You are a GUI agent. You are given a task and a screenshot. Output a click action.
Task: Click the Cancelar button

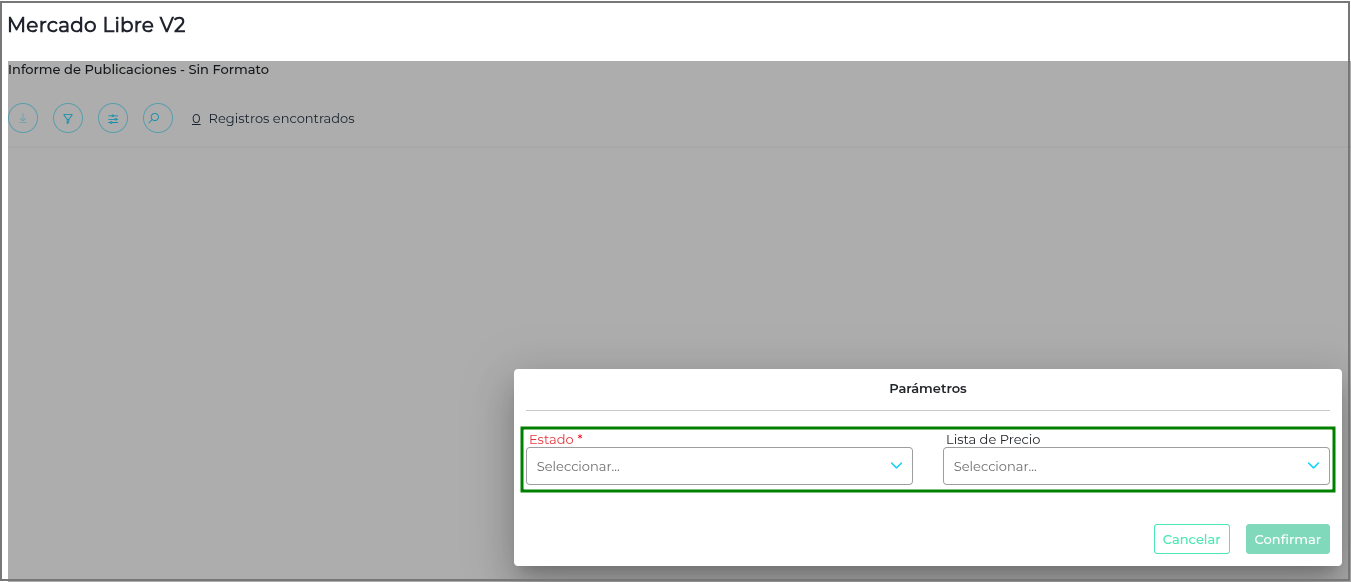pos(1191,539)
